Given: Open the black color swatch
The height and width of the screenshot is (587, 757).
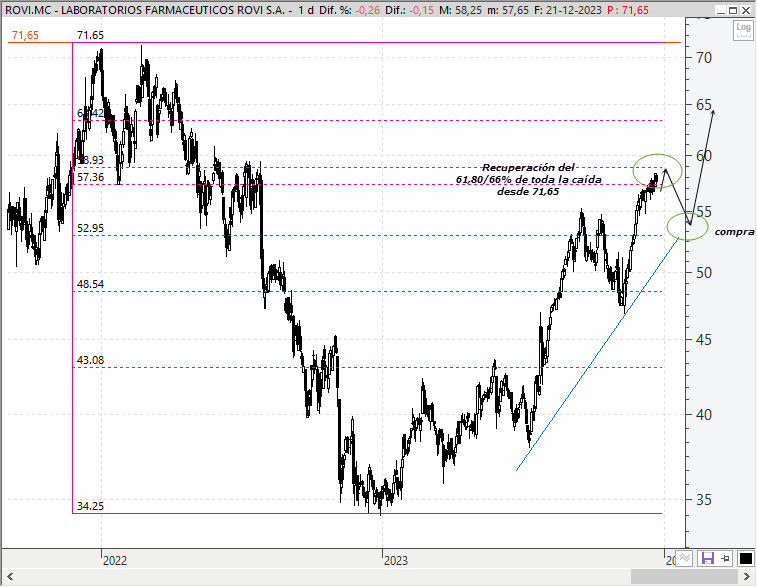Looking at the screenshot, I should click(745, 559).
